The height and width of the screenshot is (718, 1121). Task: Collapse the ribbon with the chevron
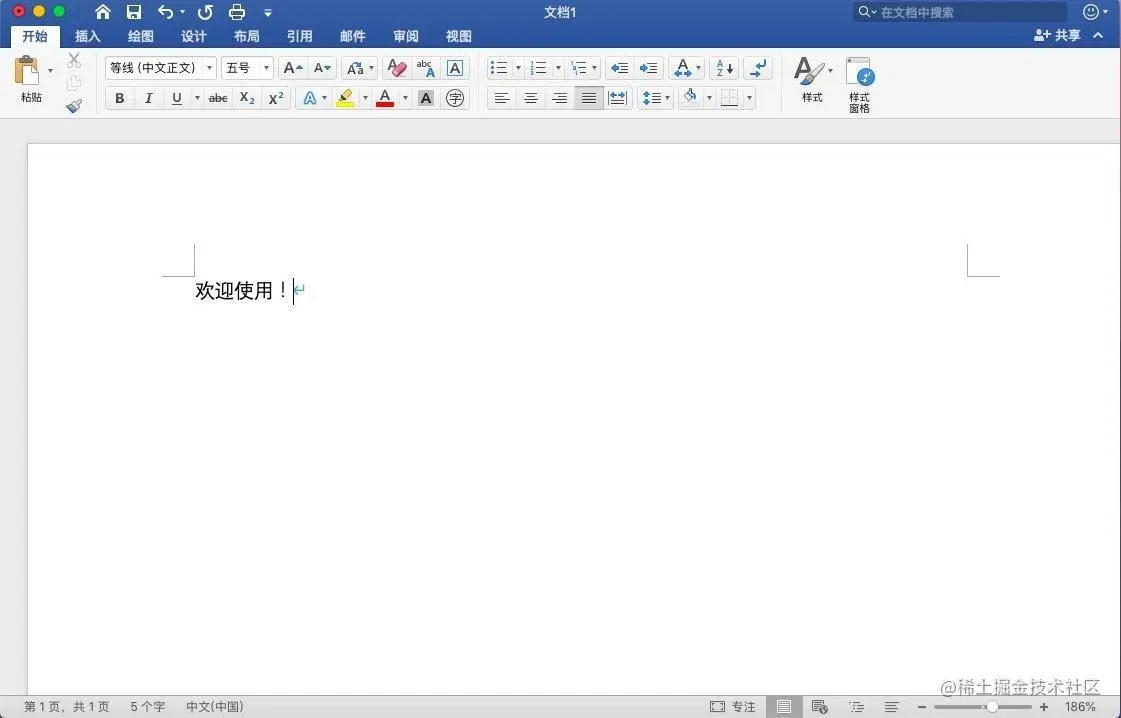click(1098, 35)
